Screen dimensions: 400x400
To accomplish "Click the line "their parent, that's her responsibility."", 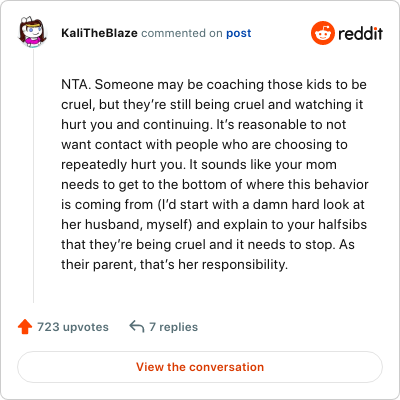I will tap(174, 265).
